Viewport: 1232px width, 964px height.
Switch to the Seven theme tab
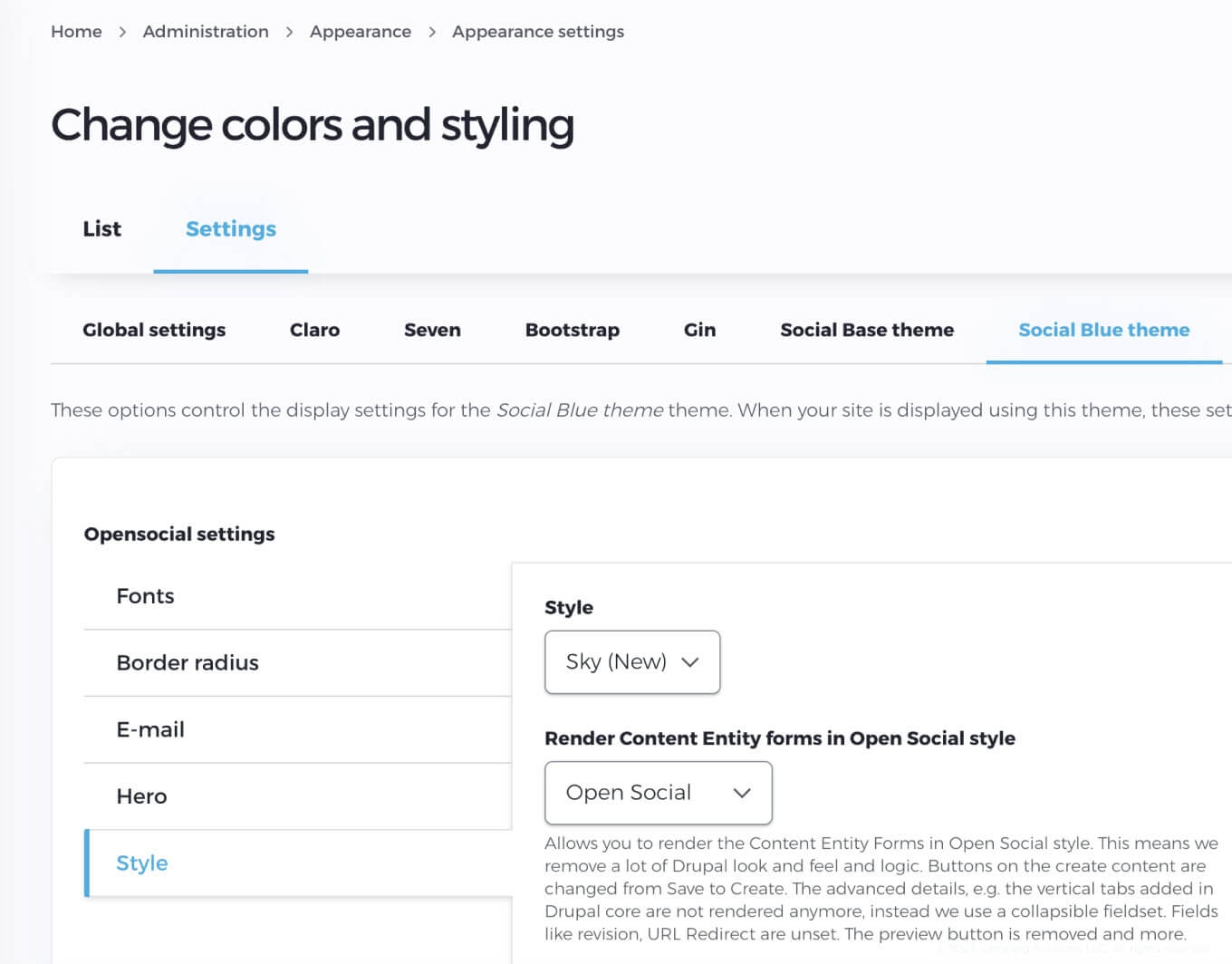point(432,330)
